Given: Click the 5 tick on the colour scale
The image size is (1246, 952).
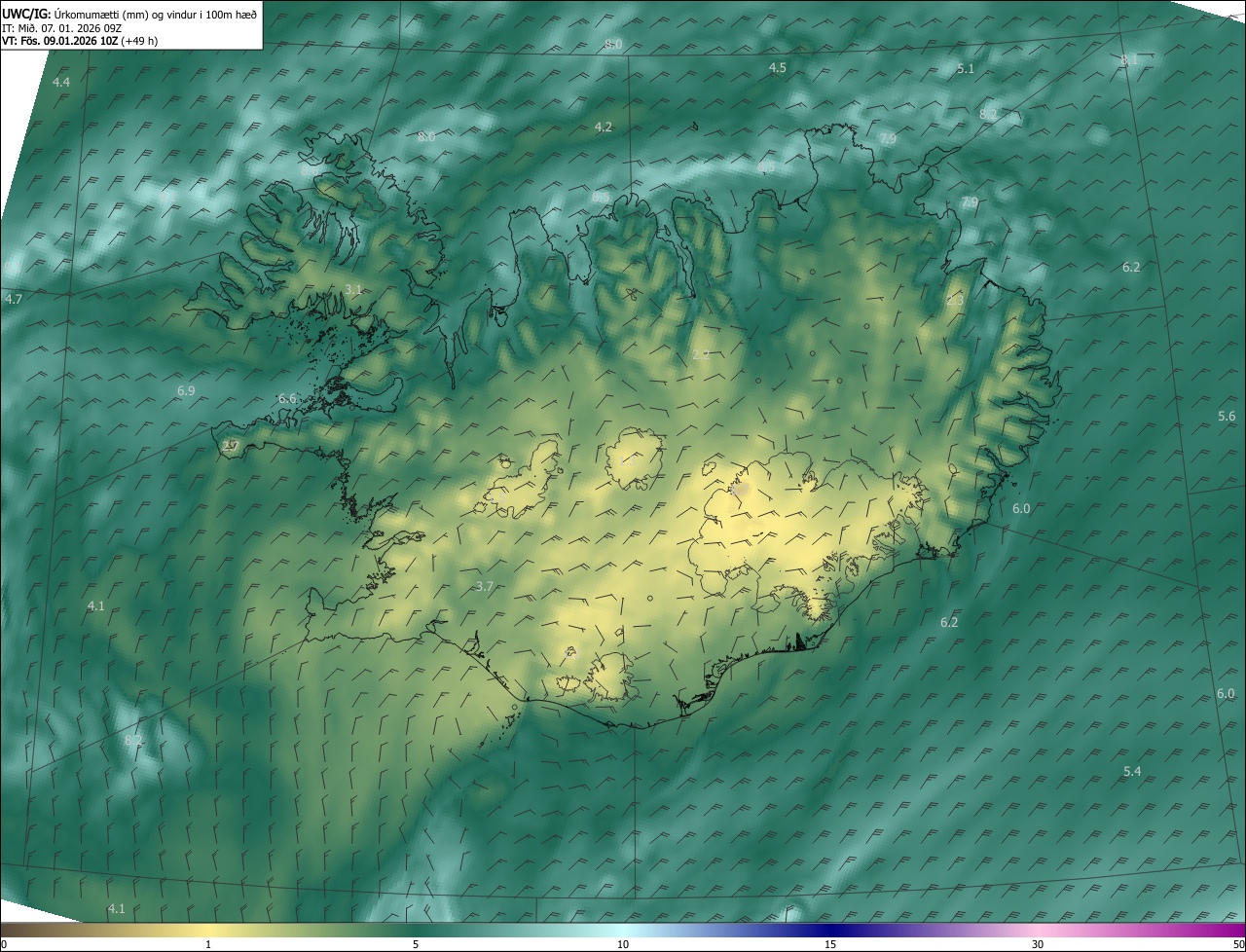Looking at the screenshot, I should [416, 944].
